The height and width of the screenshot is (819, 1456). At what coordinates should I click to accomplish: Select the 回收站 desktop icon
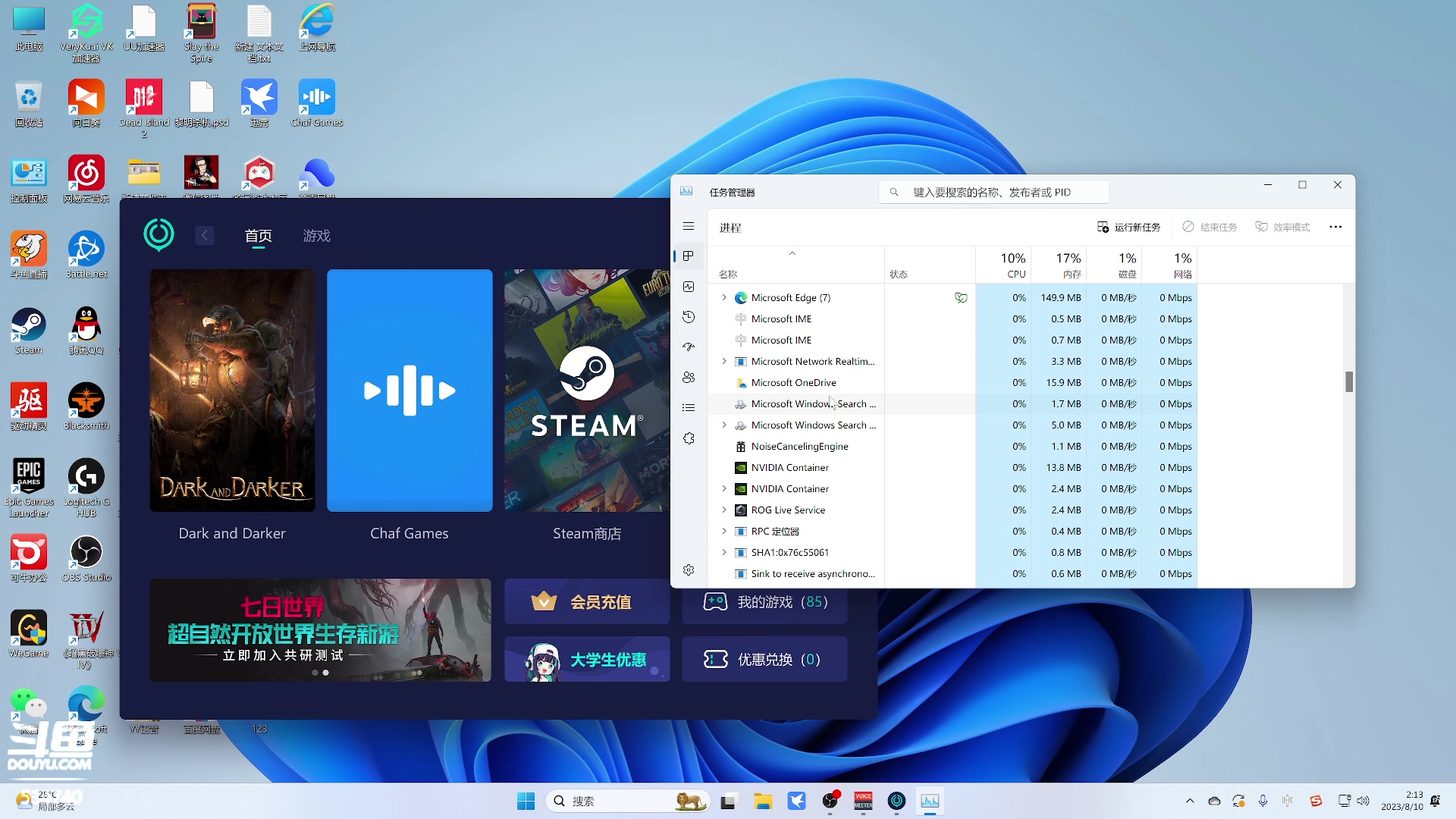pyautogui.click(x=29, y=103)
